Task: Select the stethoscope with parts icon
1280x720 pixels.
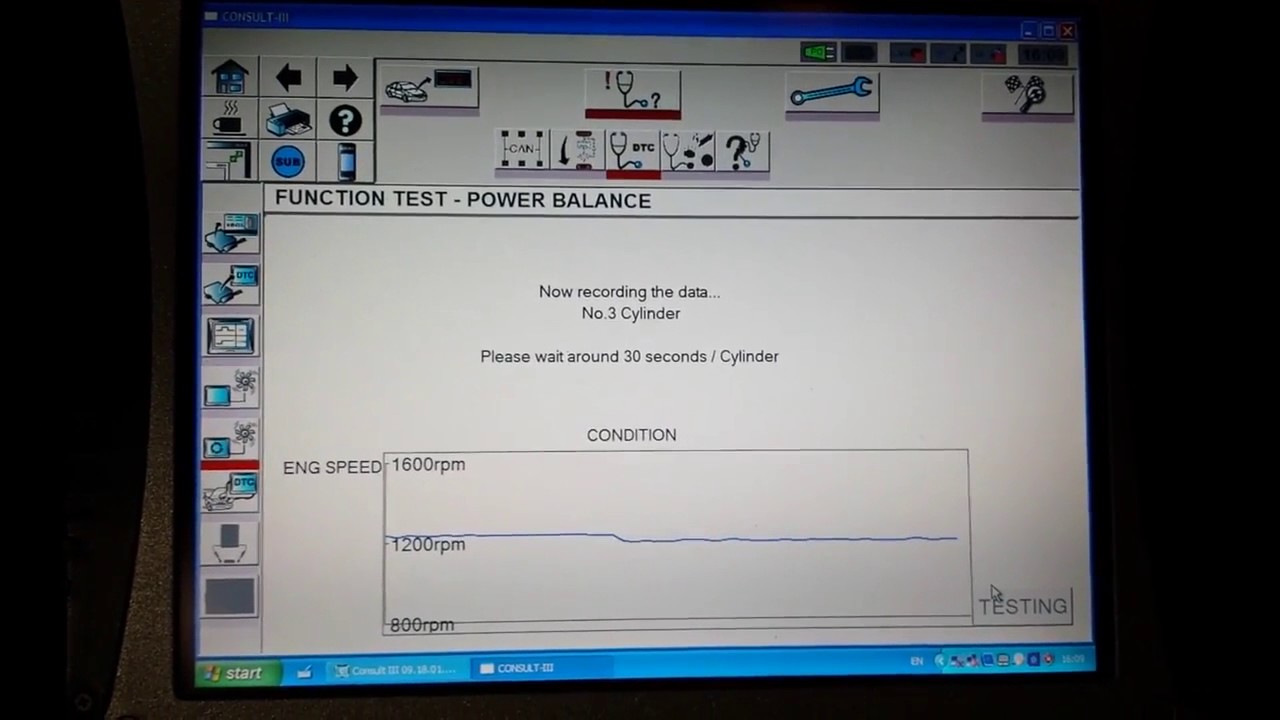Action: point(688,151)
